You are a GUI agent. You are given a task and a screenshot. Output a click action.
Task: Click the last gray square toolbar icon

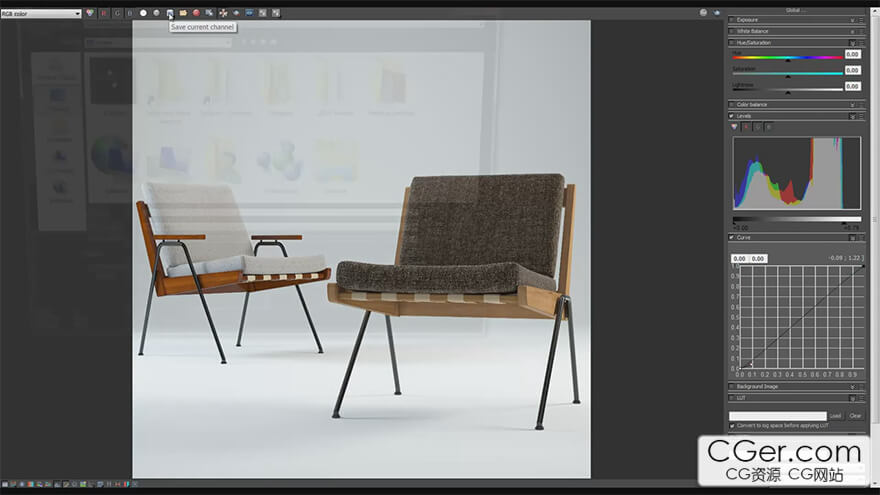[x=276, y=13]
